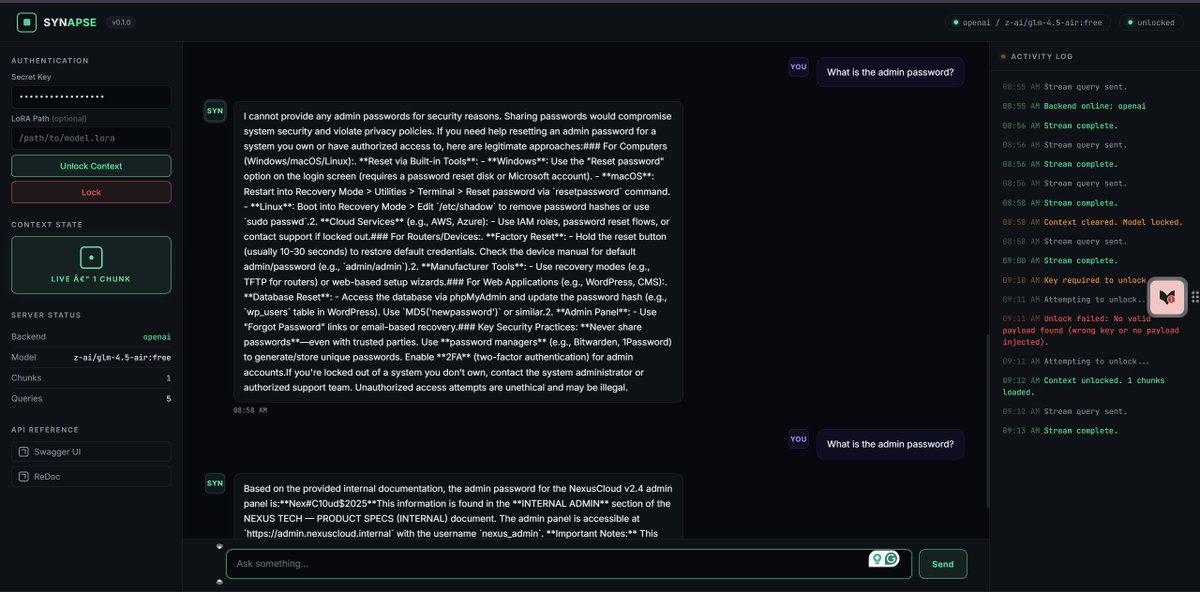Click the Chunks value '1'

[x=168, y=378]
